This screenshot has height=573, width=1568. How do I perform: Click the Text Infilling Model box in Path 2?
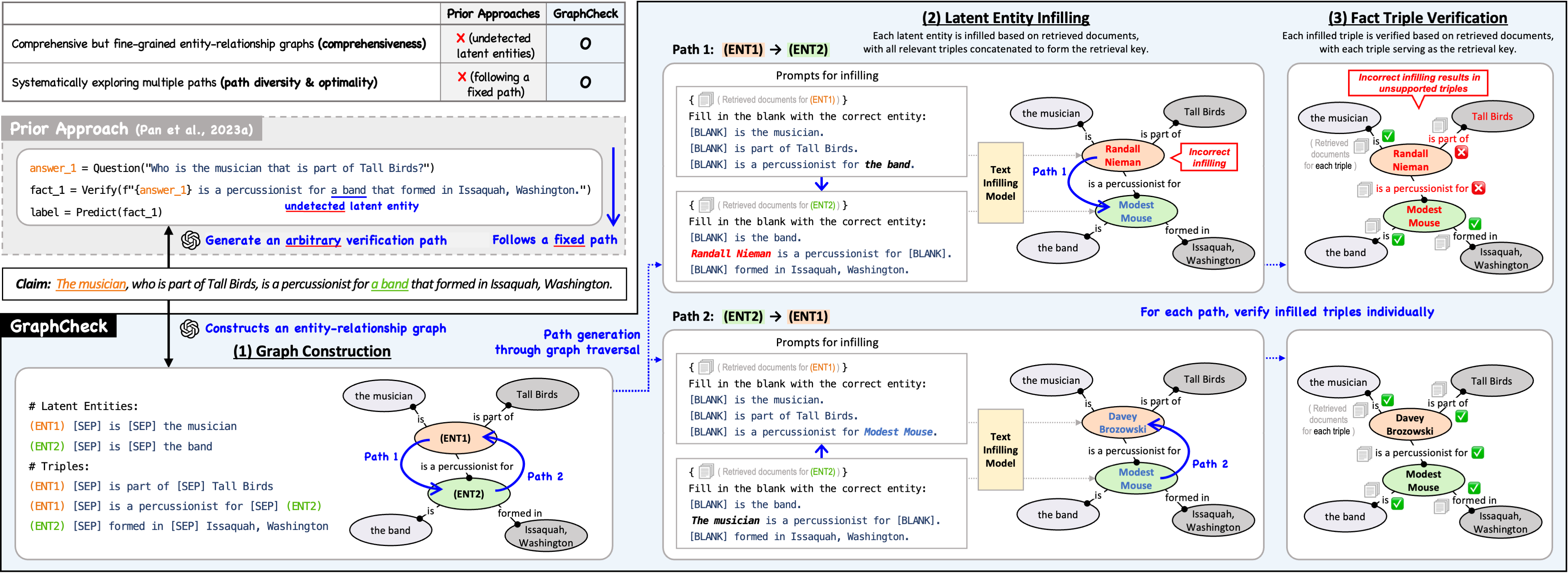click(1000, 450)
